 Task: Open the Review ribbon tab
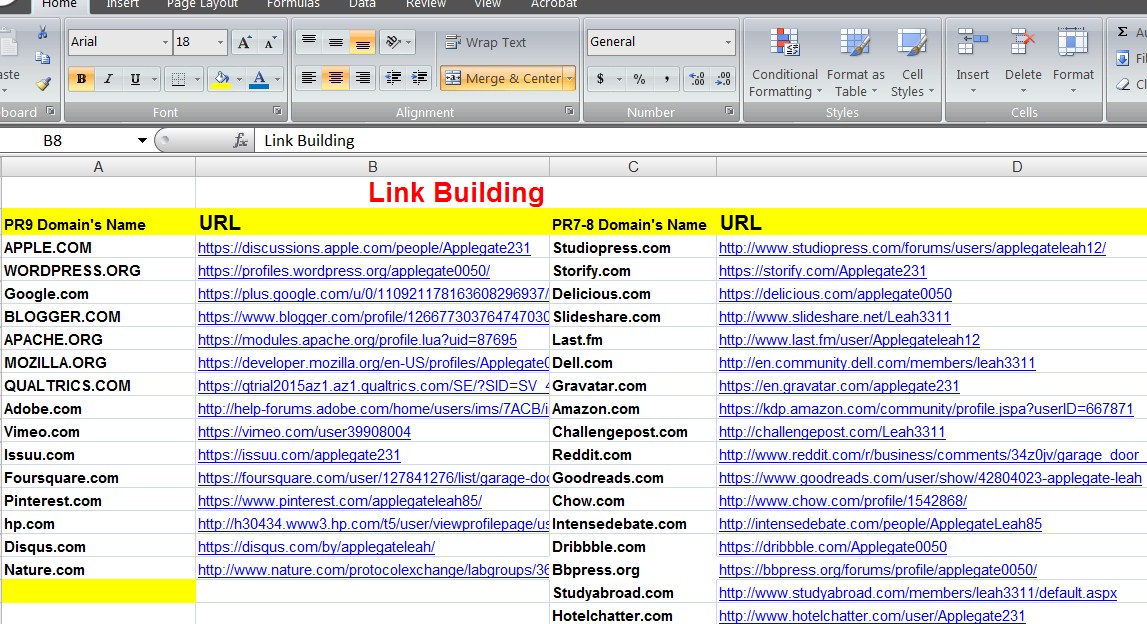click(425, 5)
